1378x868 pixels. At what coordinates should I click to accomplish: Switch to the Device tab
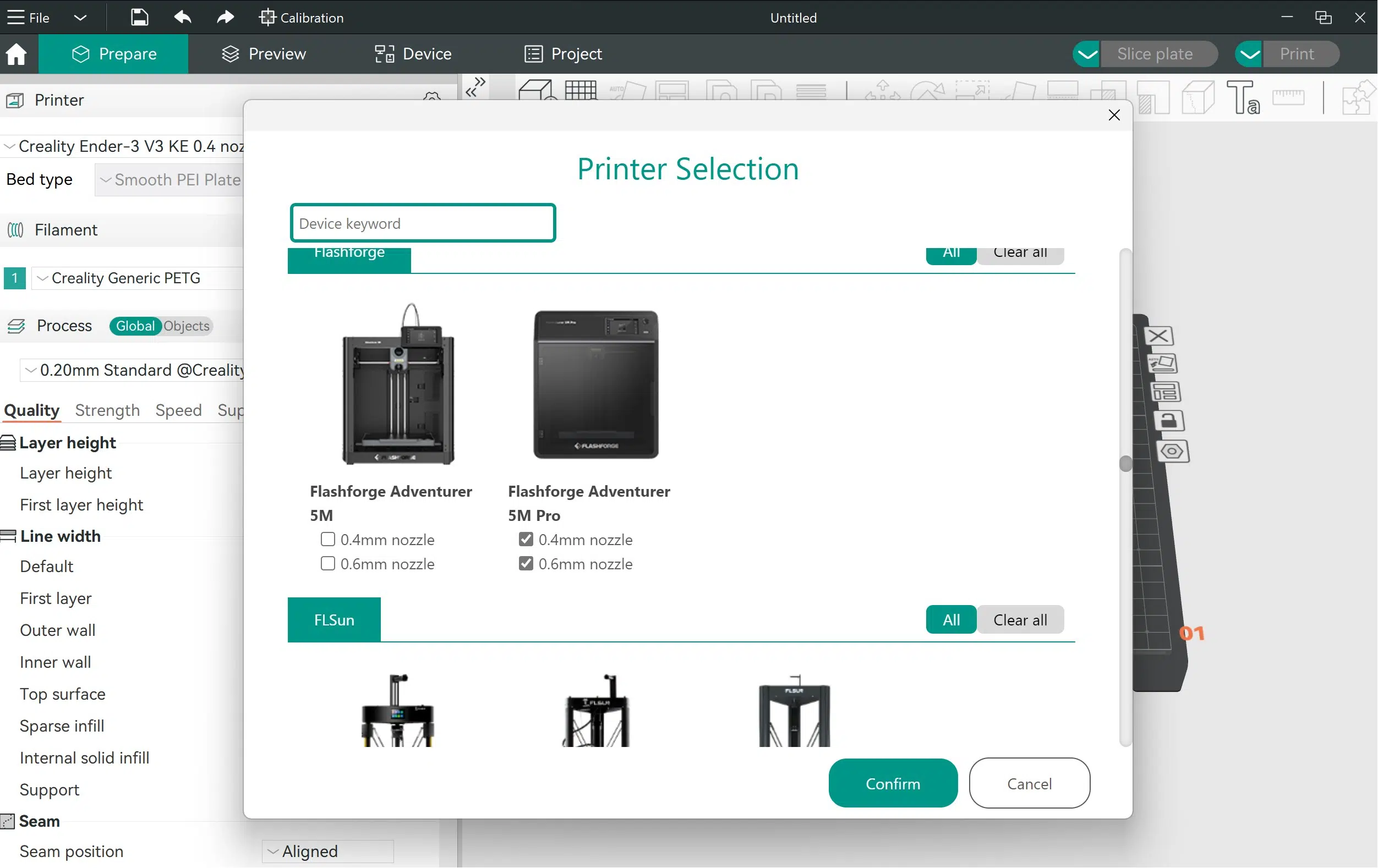(x=413, y=54)
